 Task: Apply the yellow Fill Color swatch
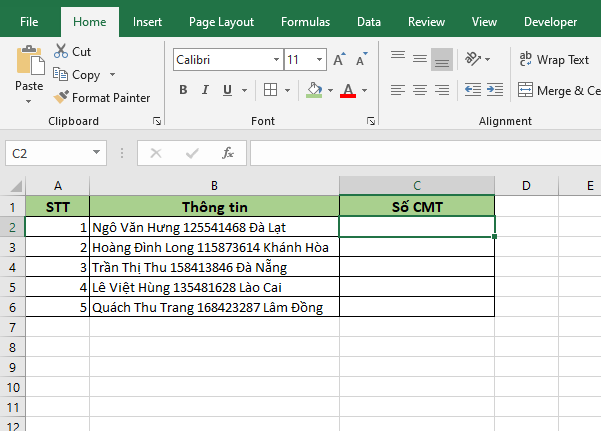[314, 90]
